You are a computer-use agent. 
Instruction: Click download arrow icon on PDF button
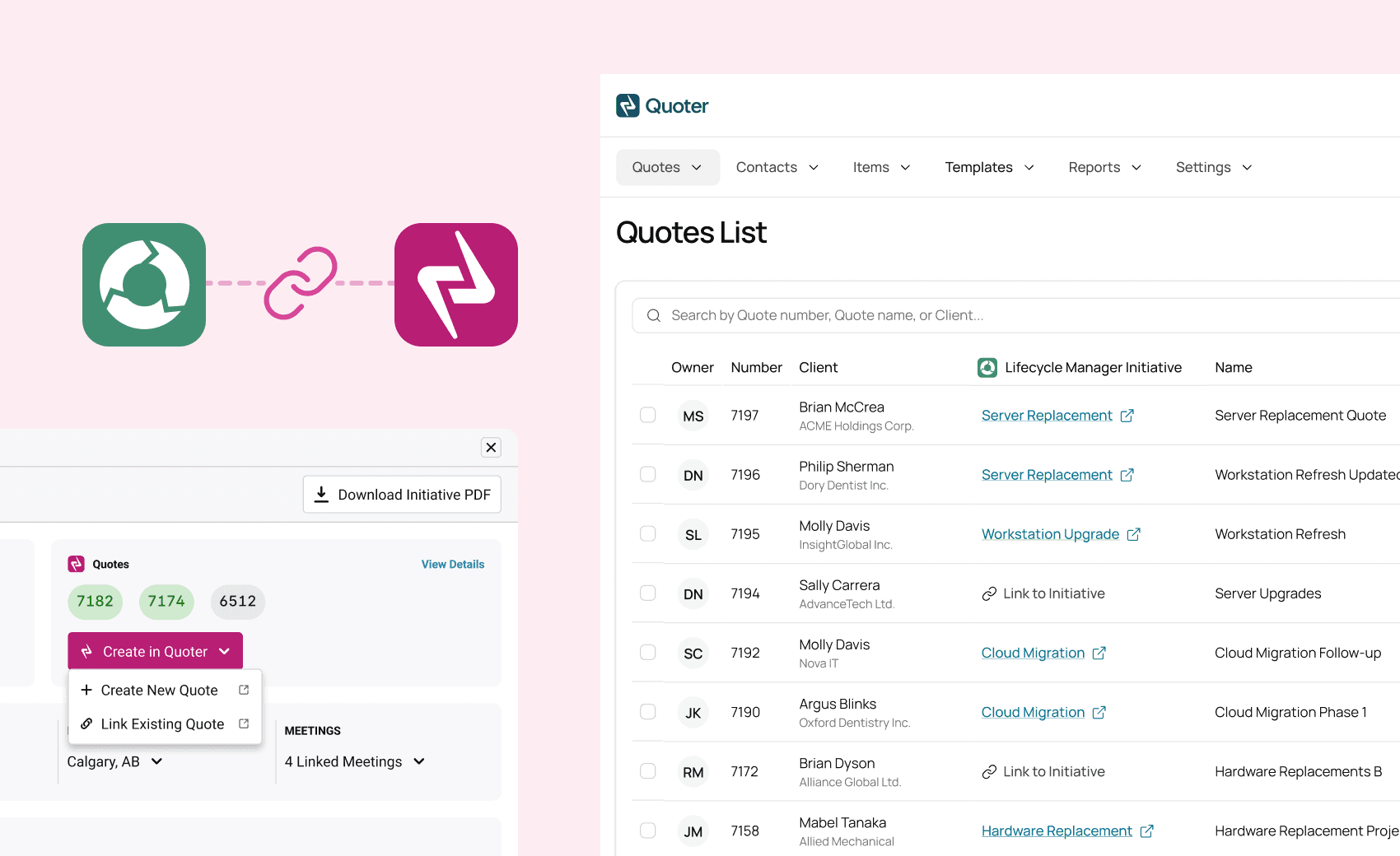[x=322, y=494]
